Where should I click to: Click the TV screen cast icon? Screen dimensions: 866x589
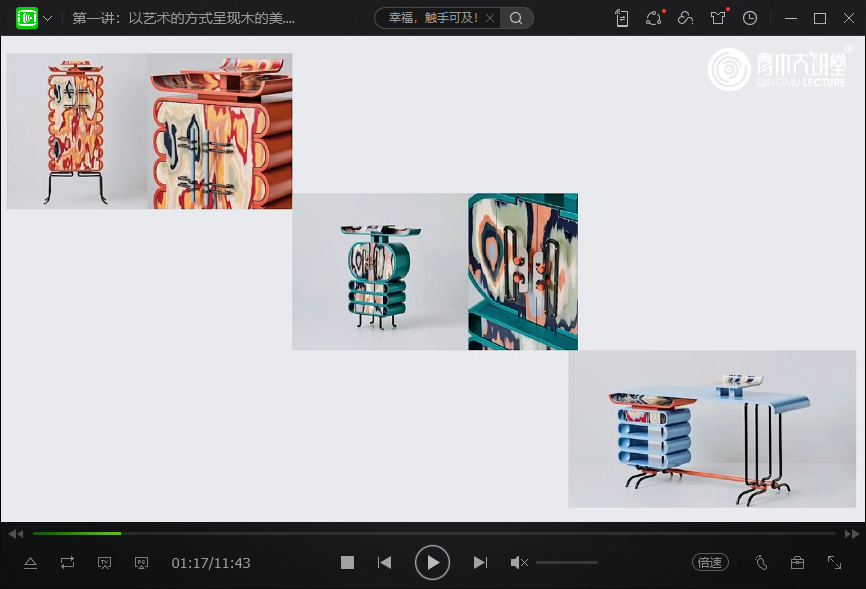tap(104, 563)
